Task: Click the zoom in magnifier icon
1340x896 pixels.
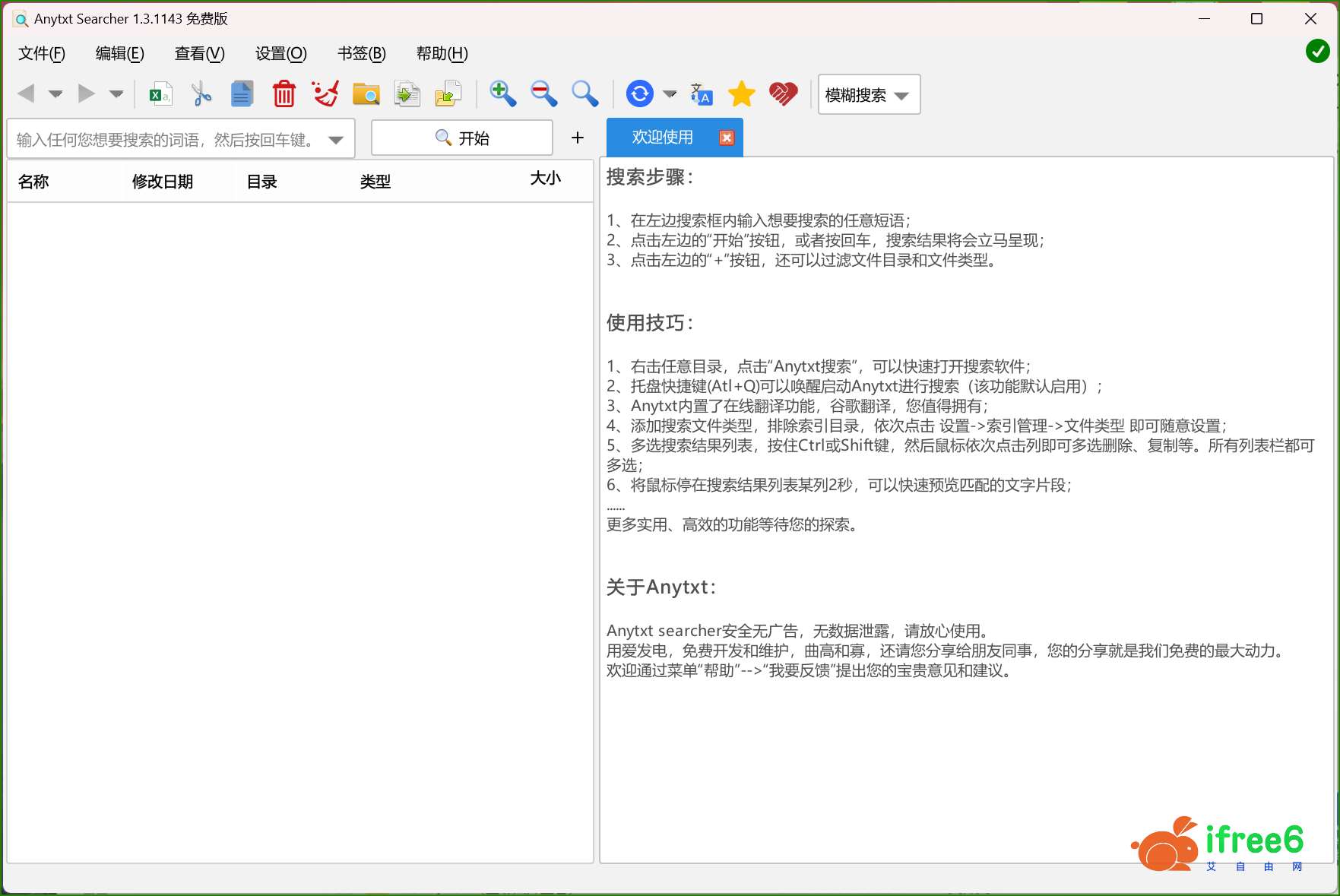Action: point(502,93)
